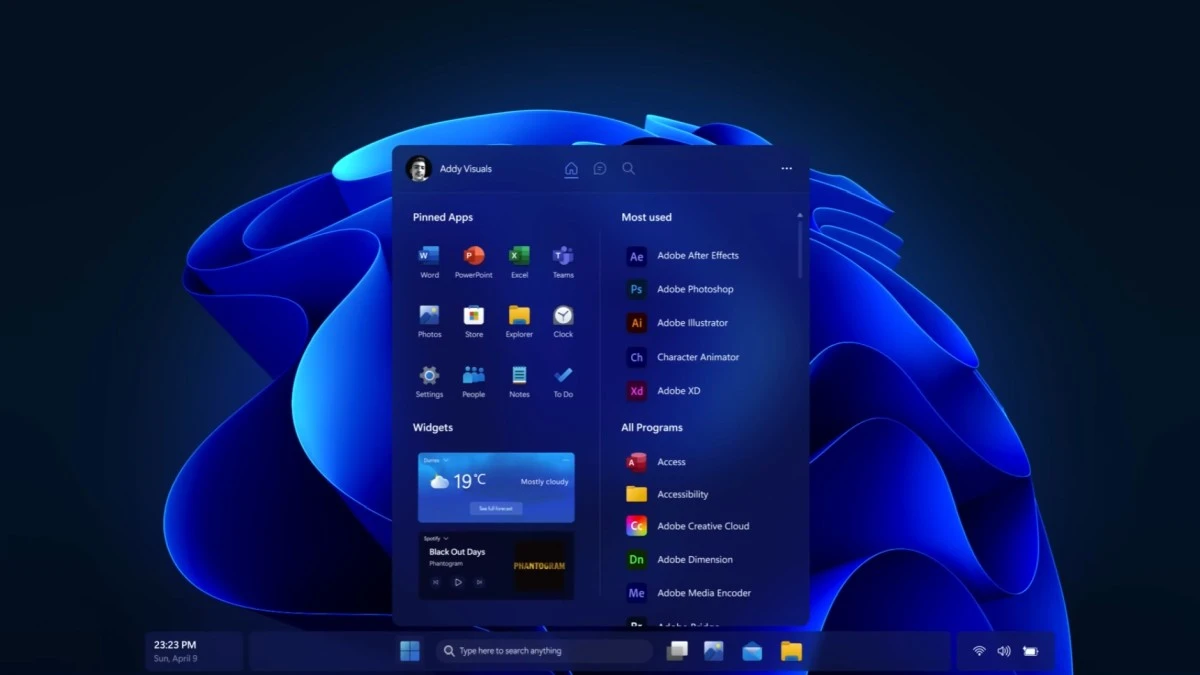Open the Clock pinned app
The image size is (1200, 675).
tap(563, 317)
